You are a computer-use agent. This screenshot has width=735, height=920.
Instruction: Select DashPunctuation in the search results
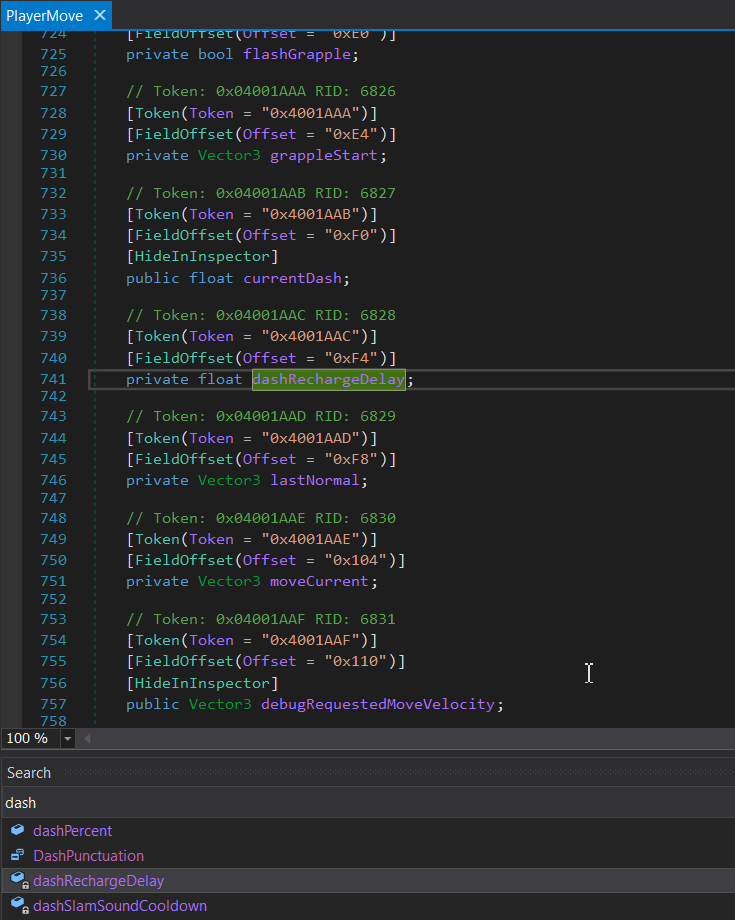(x=88, y=856)
